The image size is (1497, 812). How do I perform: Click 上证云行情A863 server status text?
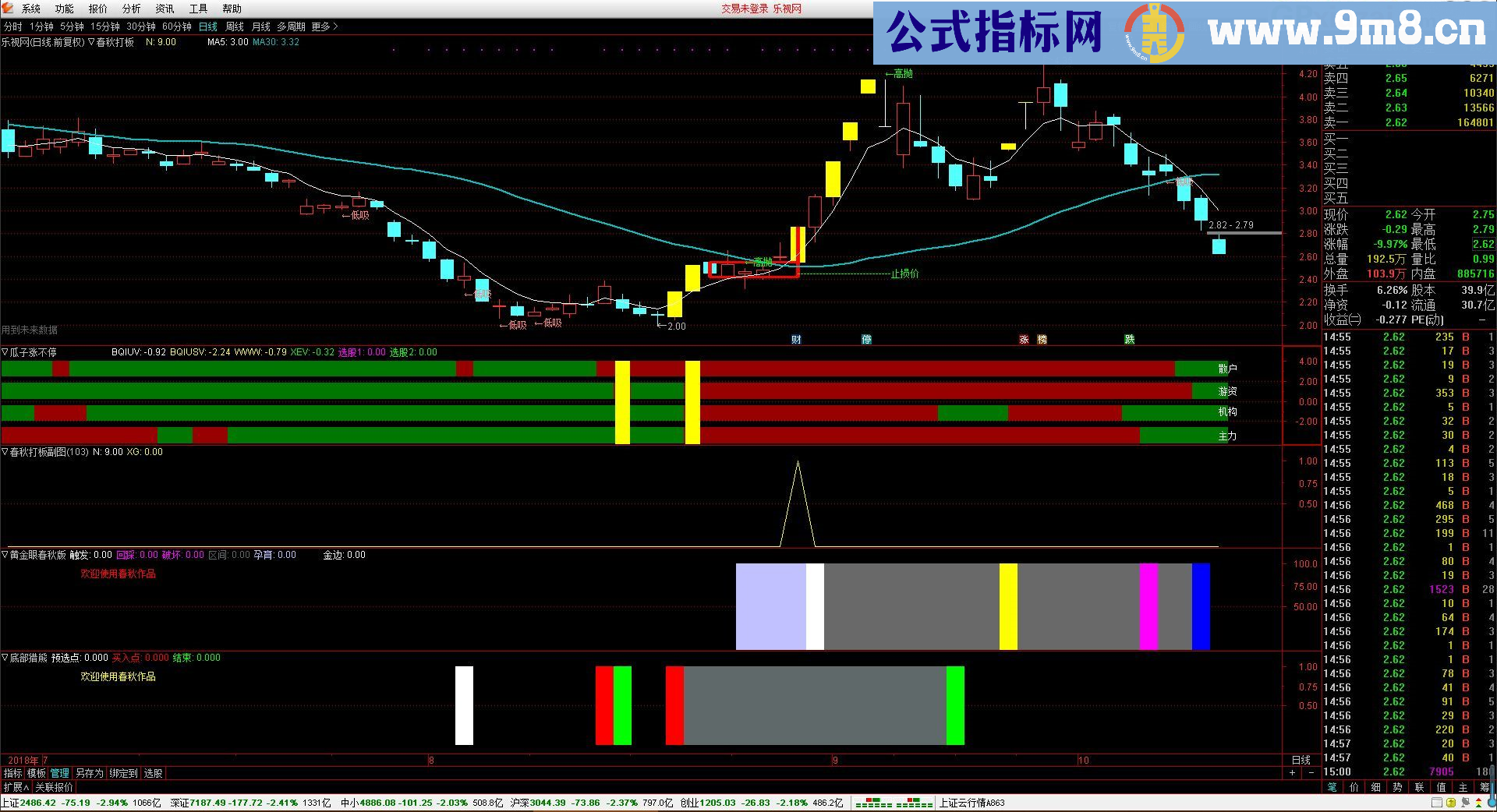pos(972,803)
